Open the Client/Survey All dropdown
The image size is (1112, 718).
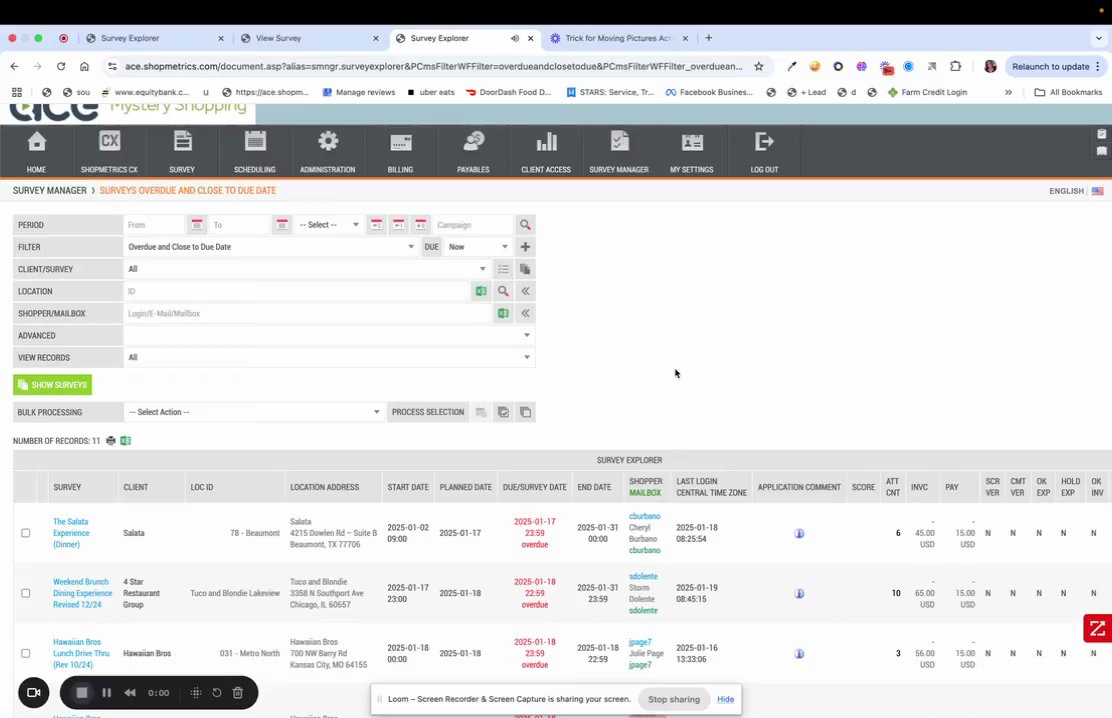tap(307, 269)
